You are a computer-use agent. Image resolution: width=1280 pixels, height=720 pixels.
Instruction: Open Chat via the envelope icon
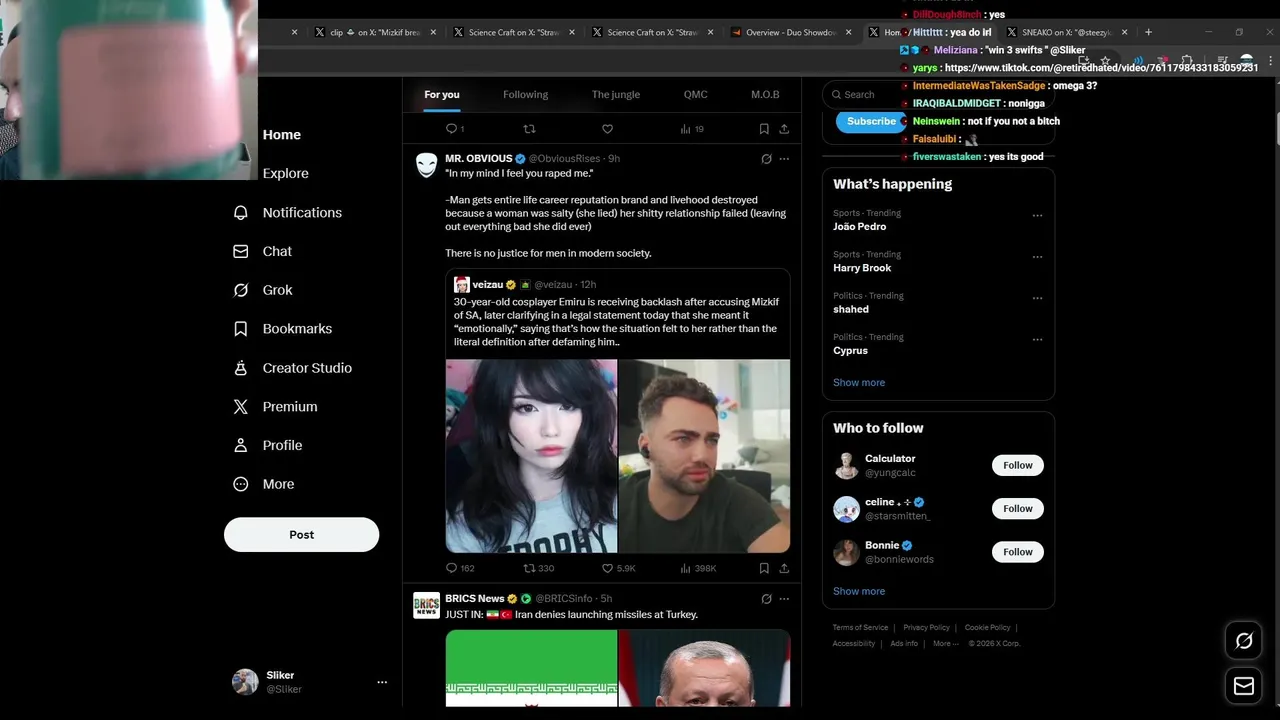(x=240, y=251)
